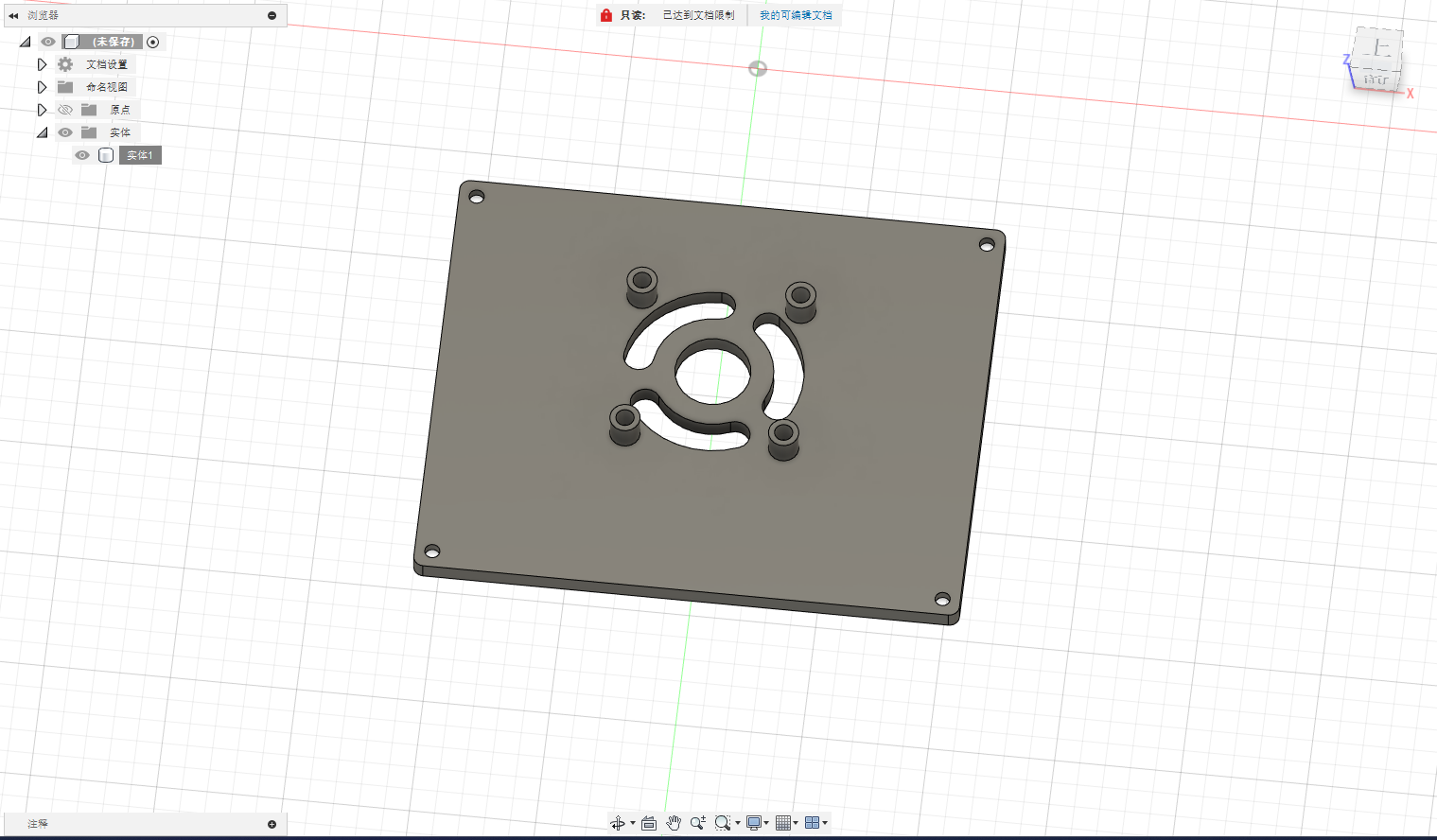The height and width of the screenshot is (840, 1437).
Task: Minimize browser panel using the minus circle
Action: (272, 15)
